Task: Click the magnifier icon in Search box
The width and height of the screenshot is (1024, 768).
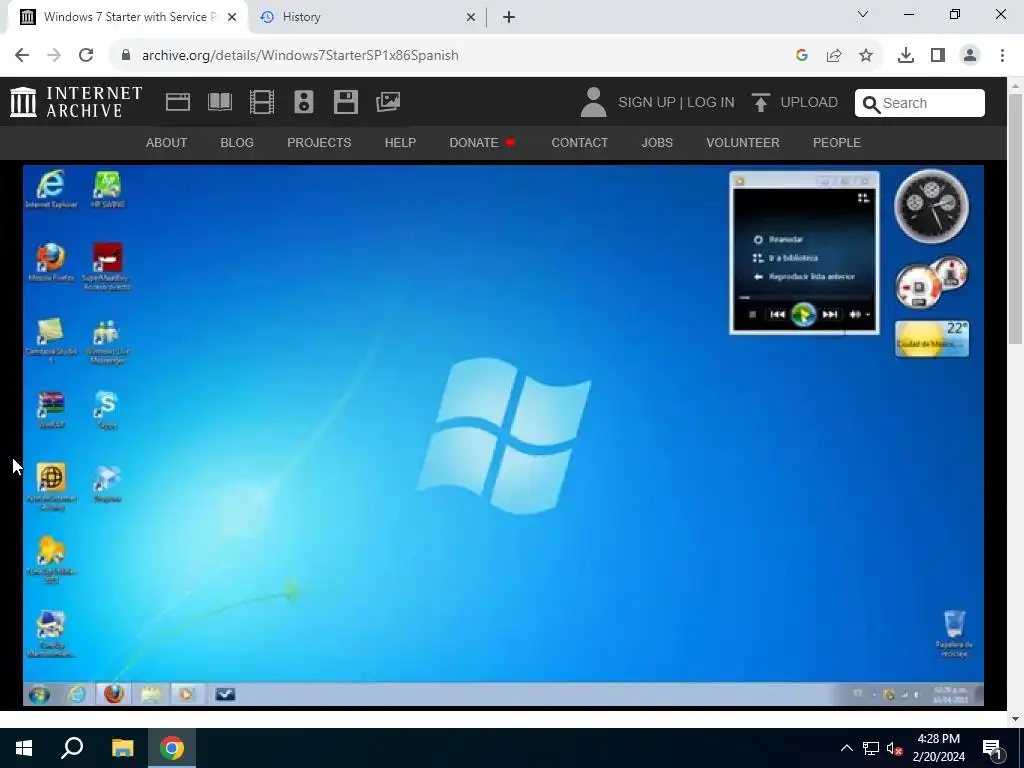Action: [871, 104]
